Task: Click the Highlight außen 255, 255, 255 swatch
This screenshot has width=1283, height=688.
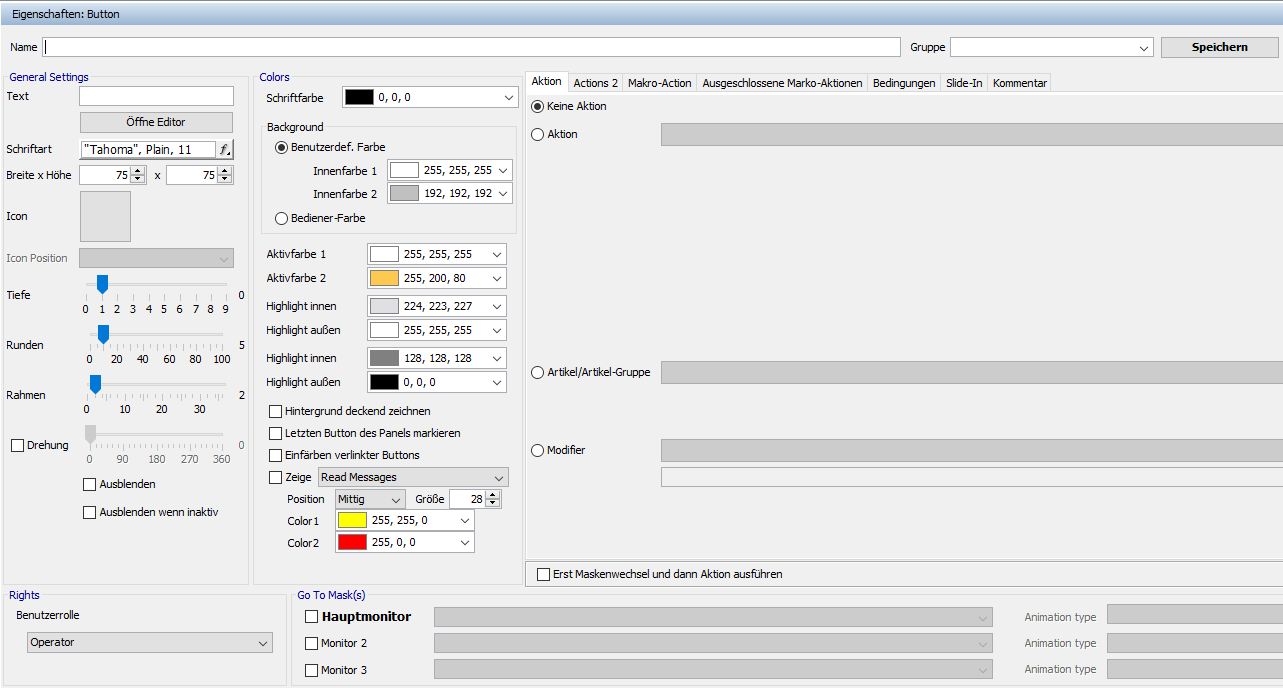Action: coord(384,330)
